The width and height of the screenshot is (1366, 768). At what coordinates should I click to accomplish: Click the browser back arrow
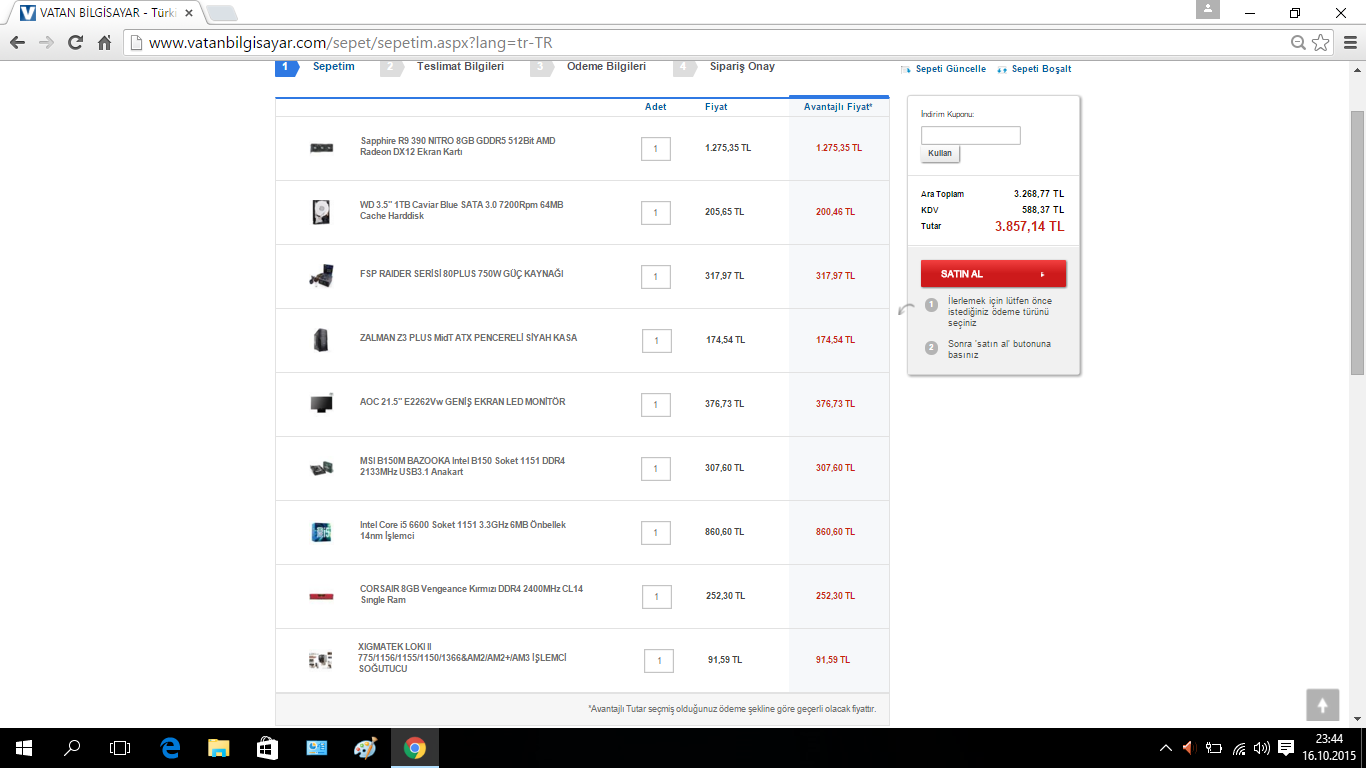pyautogui.click(x=17, y=43)
